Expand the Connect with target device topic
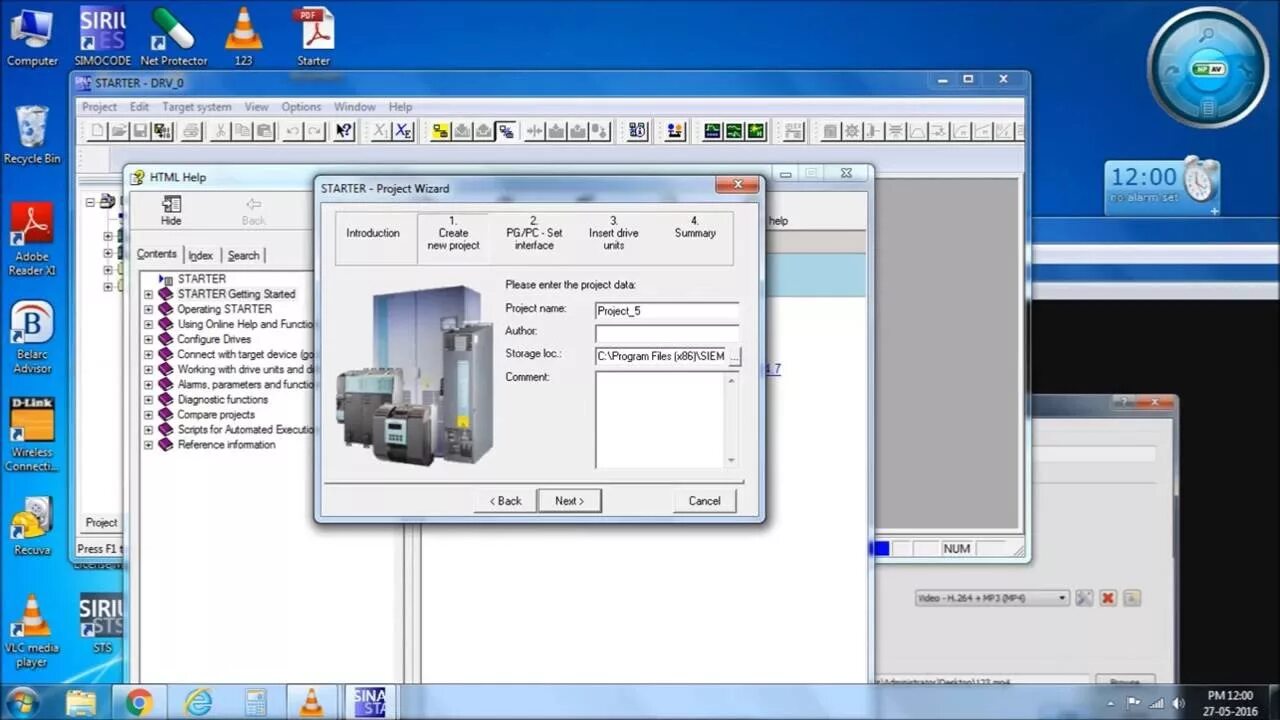This screenshot has height=720, width=1280. (149, 354)
